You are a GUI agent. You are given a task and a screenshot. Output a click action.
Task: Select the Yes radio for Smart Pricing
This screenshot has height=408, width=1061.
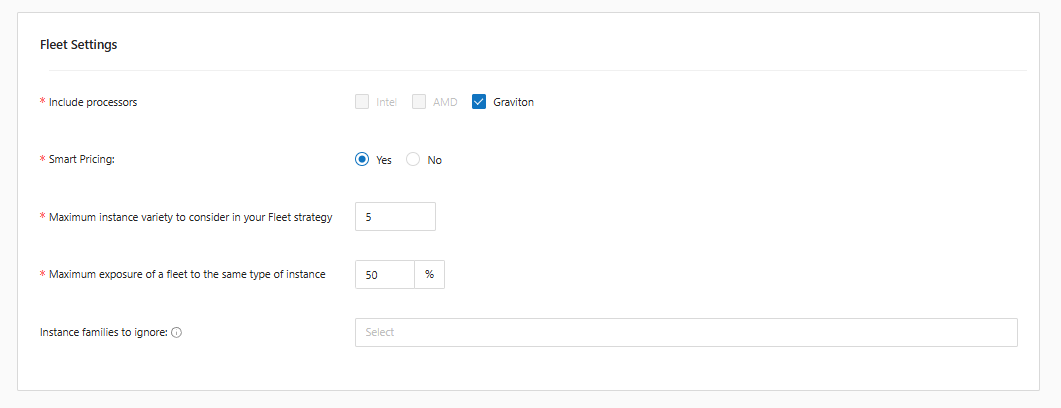(362, 160)
